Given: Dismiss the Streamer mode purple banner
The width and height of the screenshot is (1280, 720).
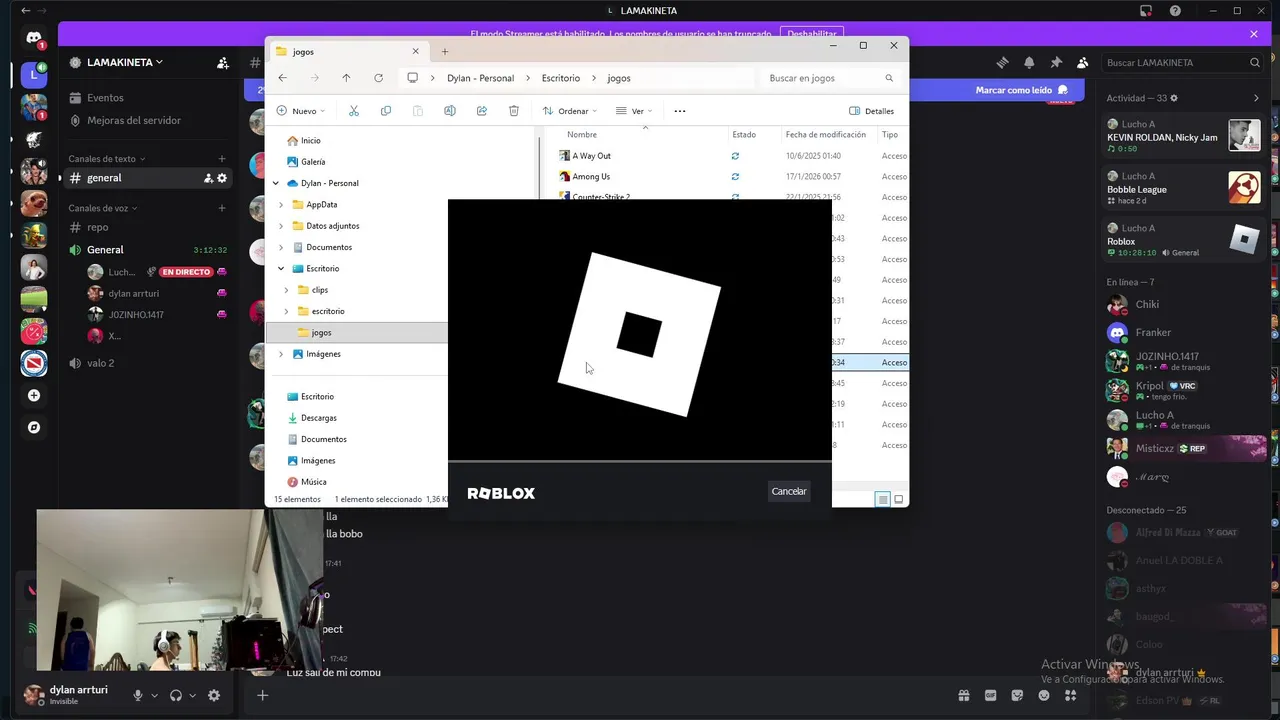Looking at the screenshot, I should [1254, 34].
